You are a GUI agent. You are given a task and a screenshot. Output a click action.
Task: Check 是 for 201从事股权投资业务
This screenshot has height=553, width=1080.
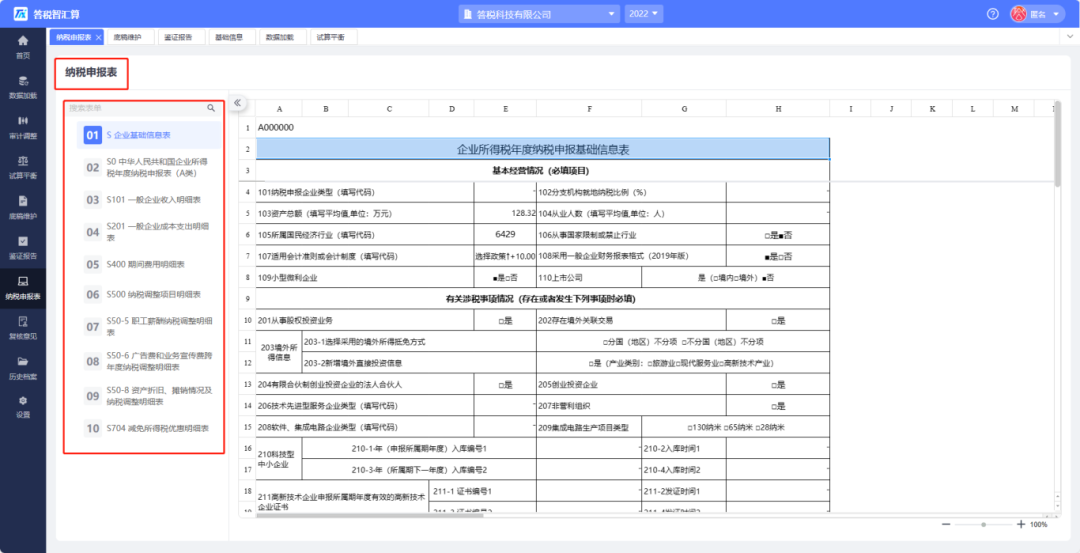click(505, 320)
